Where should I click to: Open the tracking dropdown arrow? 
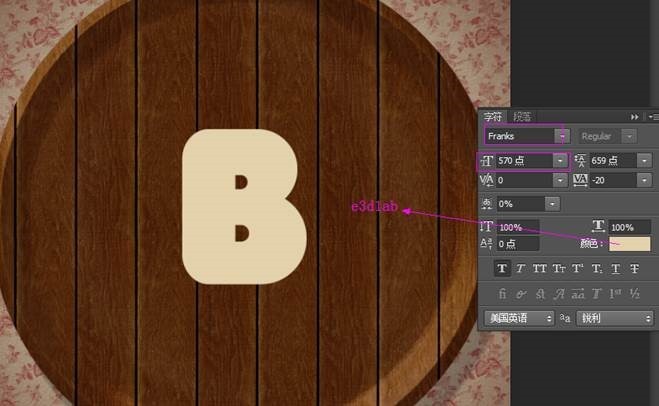(644, 180)
